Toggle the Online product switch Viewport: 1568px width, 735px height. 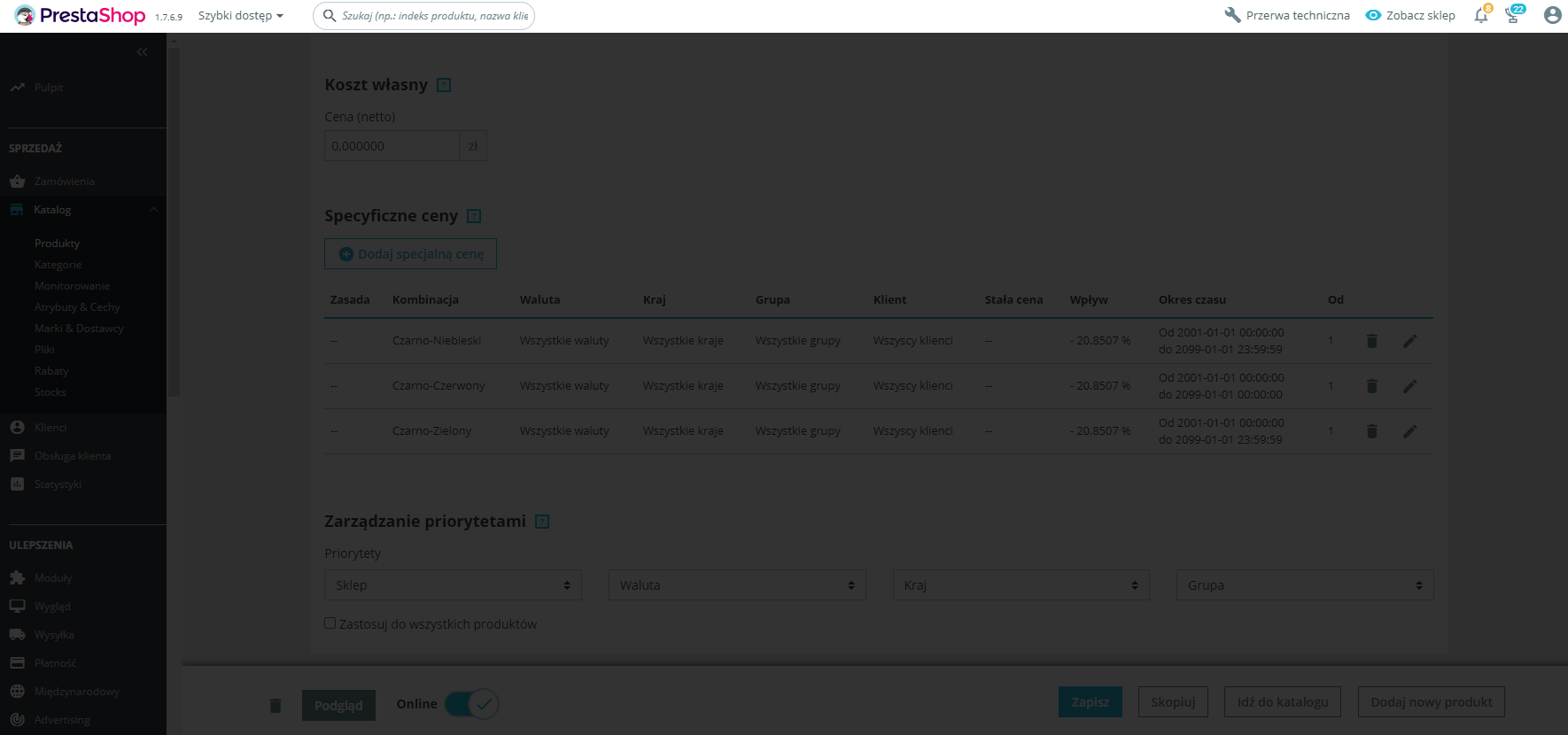[x=472, y=704]
